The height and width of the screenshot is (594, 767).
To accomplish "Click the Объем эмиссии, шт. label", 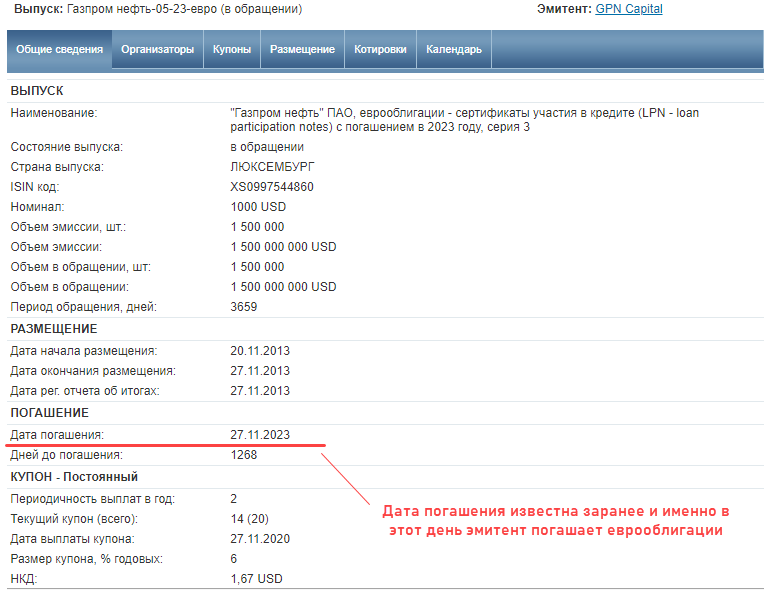I will click(x=68, y=227).
